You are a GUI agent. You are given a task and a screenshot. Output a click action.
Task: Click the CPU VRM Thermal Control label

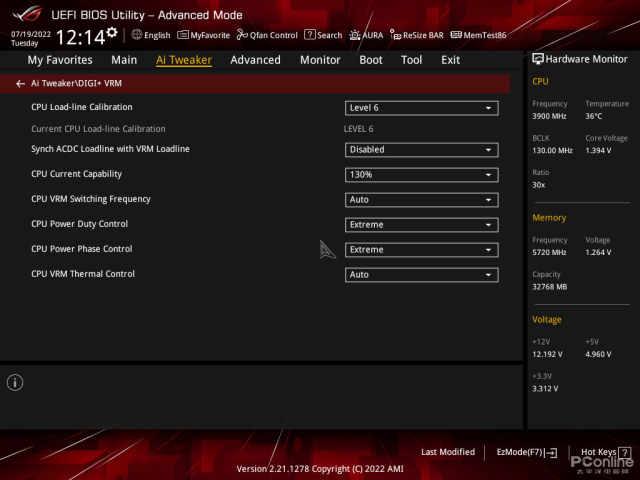coord(83,274)
